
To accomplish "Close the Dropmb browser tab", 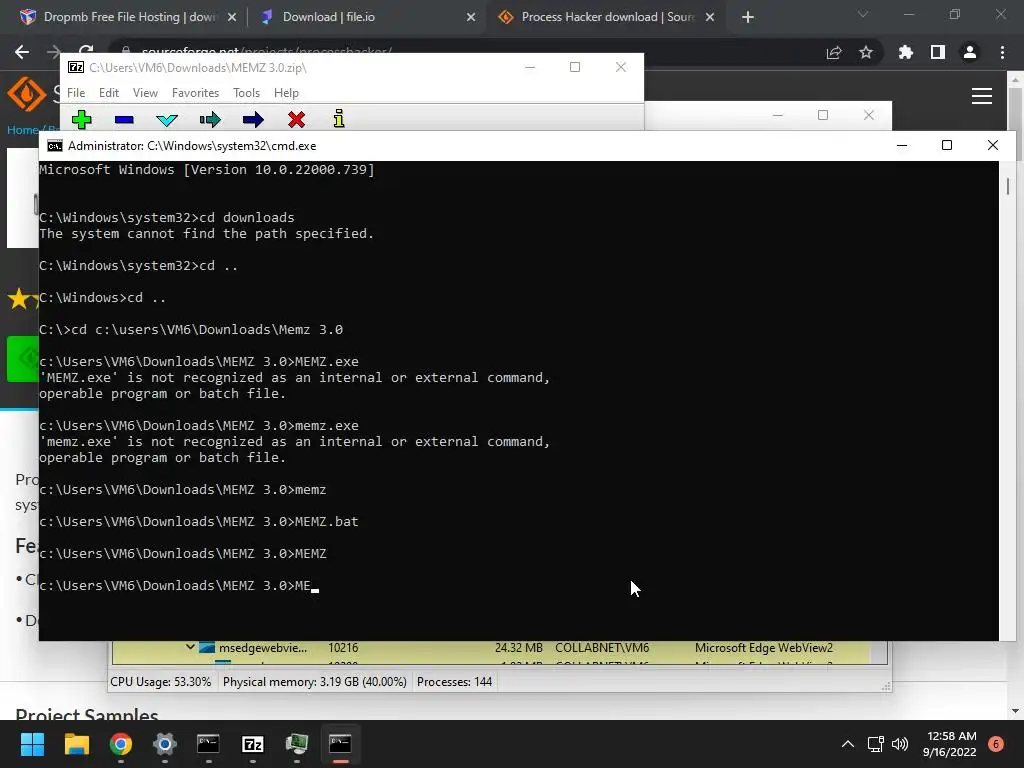I will pyautogui.click(x=232, y=17).
